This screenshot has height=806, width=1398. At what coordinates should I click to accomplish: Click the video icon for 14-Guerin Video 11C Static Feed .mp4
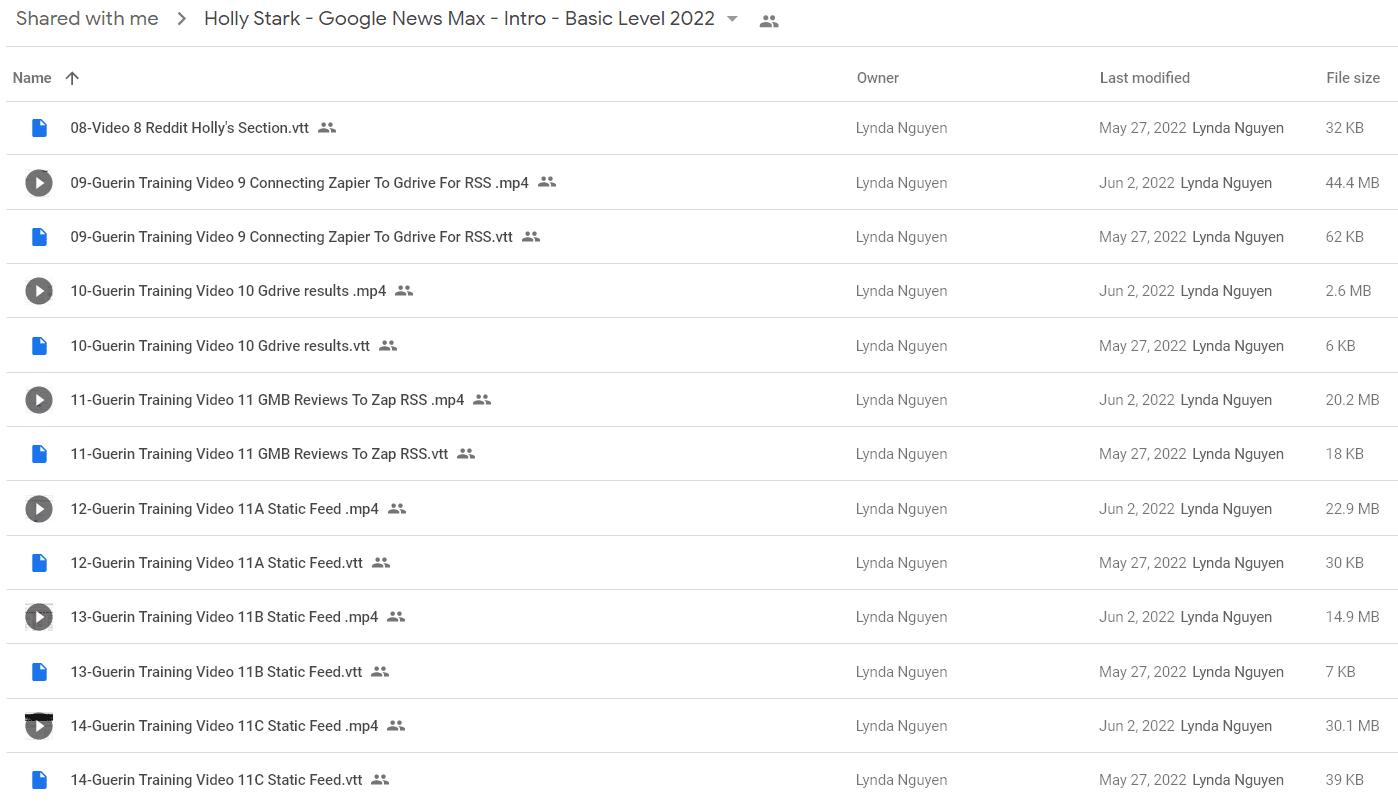pyautogui.click(x=39, y=726)
